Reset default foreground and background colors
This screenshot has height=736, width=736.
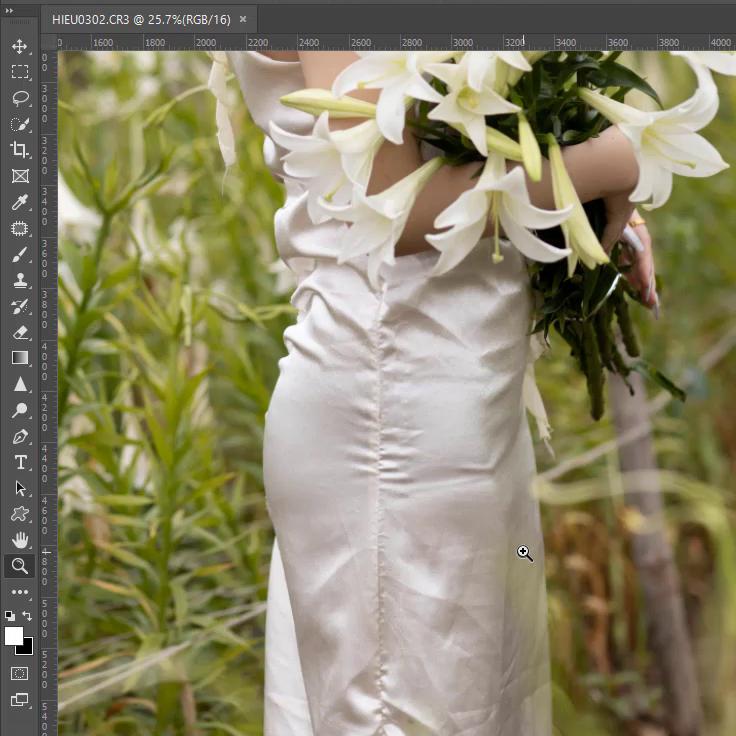click(x=10, y=615)
